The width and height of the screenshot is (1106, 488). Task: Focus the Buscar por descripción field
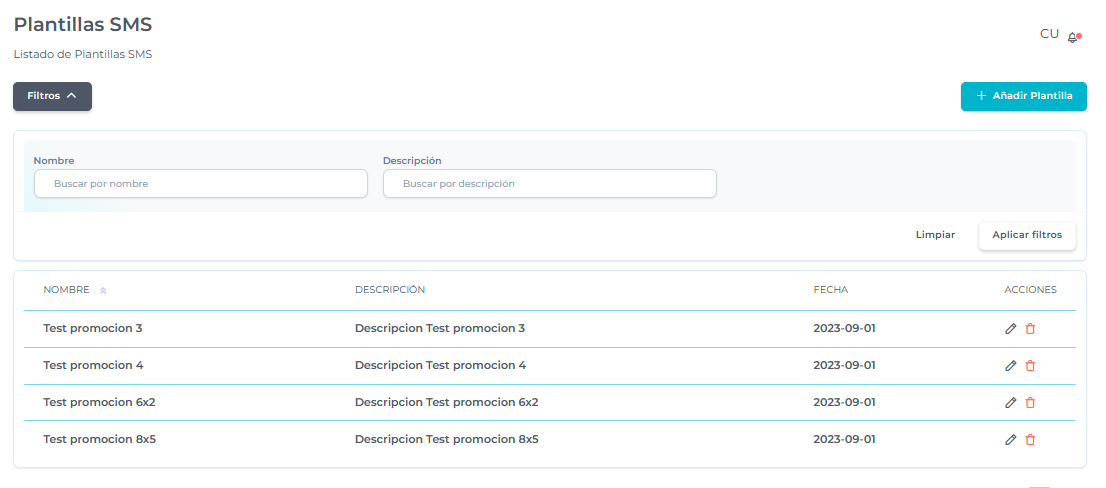(549, 184)
